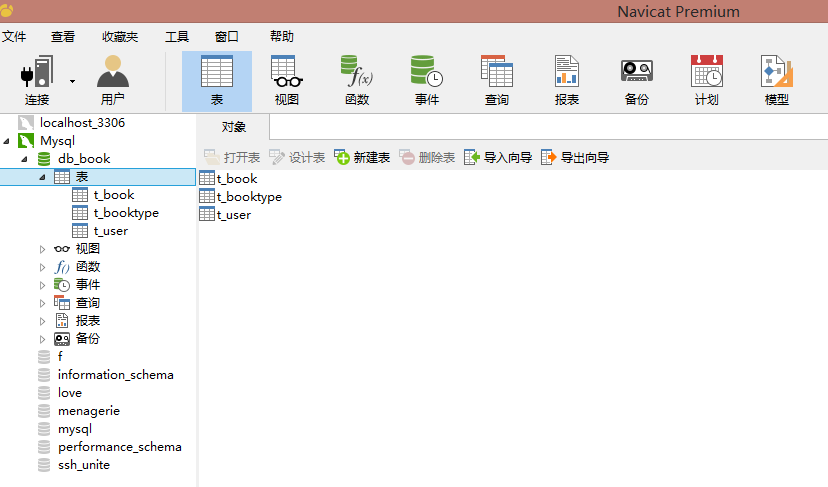Screen dimensions: 828x487
Task: Click the 打开表 open table button
Action: coord(232,157)
